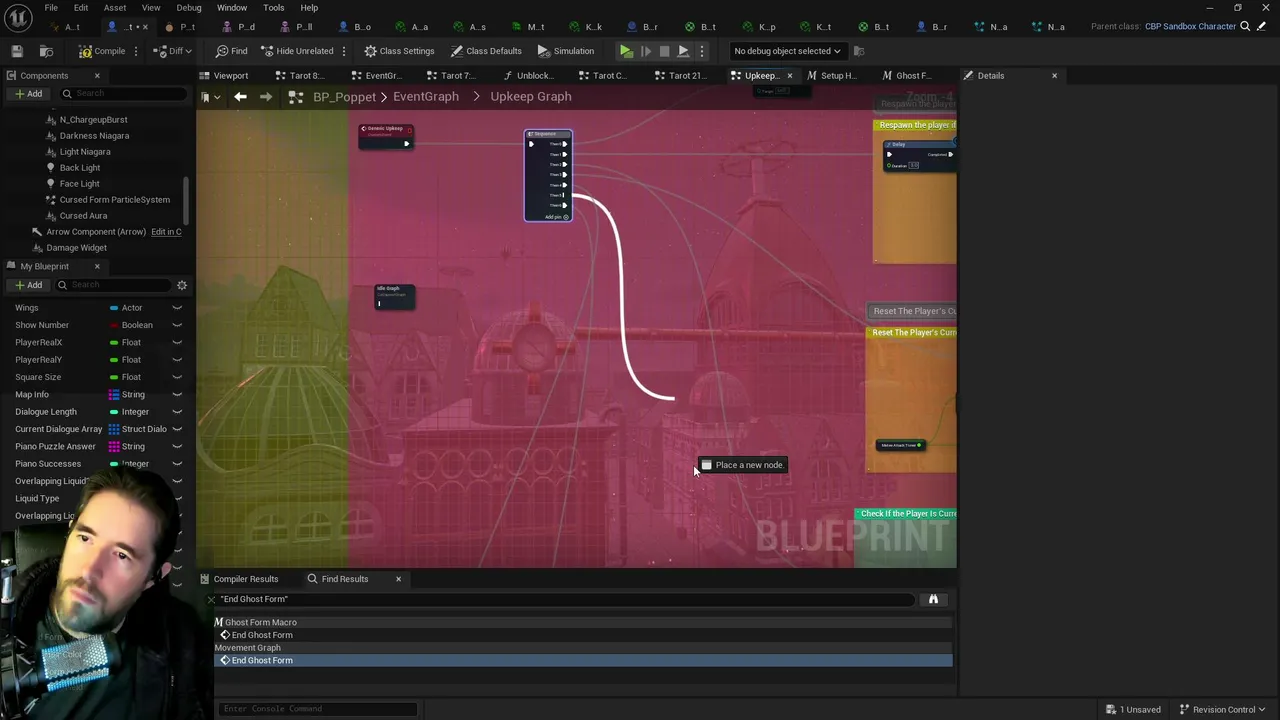The width and height of the screenshot is (1280, 720).
Task: Save the current blueprint asset
Action: click(x=17, y=51)
